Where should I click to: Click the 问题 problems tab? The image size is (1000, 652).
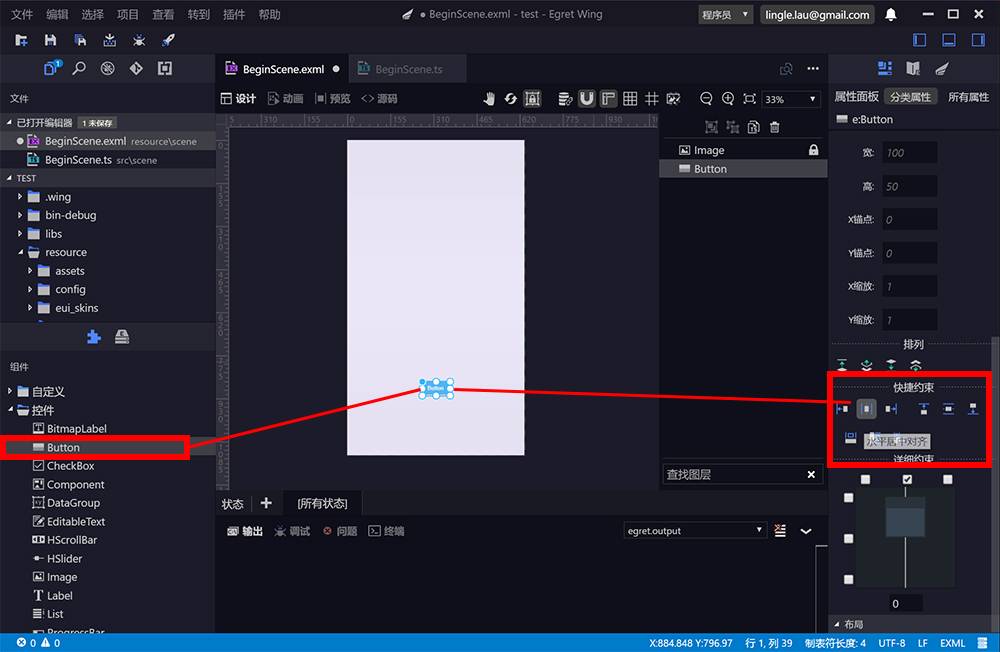(x=340, y=531)
